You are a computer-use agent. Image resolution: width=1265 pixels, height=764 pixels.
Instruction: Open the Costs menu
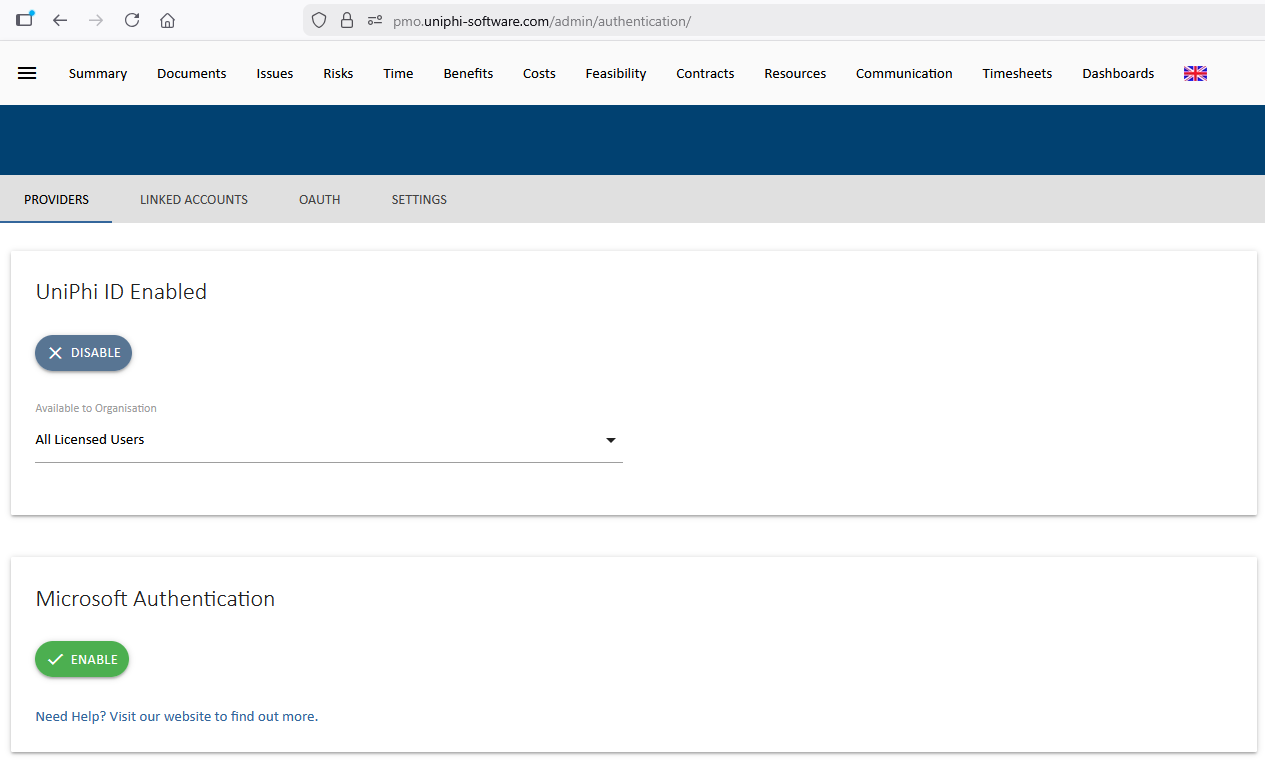pos(539,73)
